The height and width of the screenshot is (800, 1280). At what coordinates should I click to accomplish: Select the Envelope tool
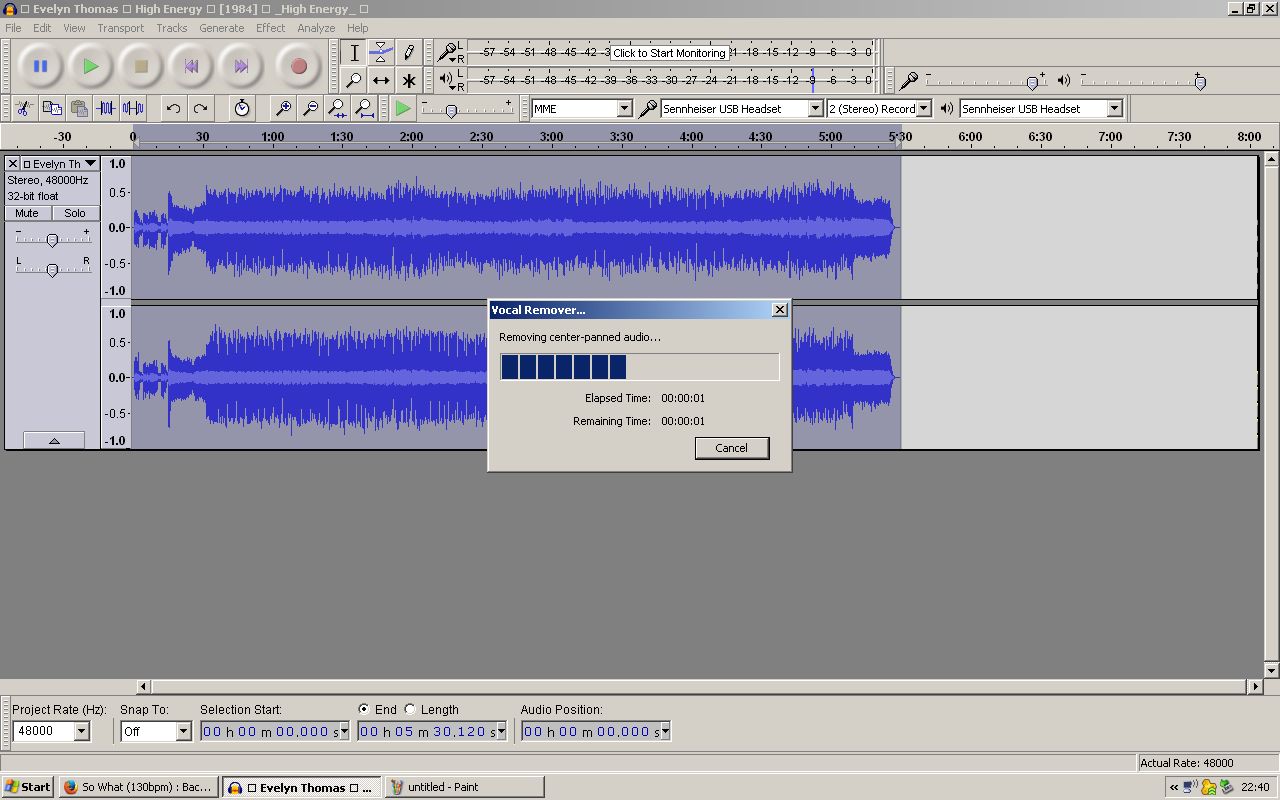381,52
